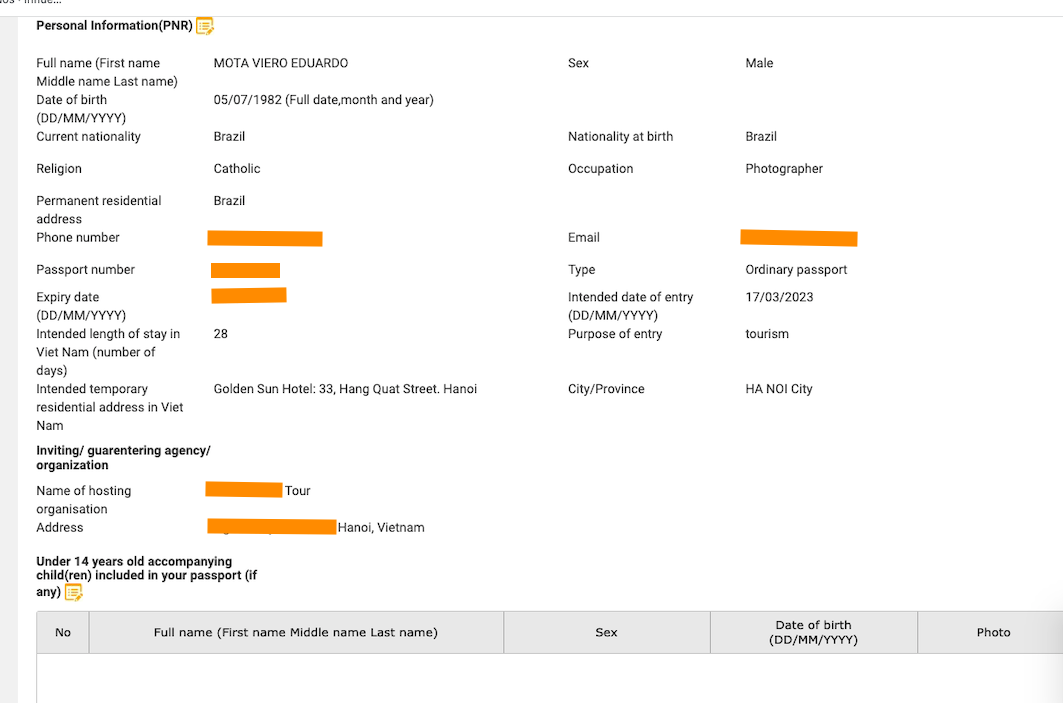This screenshot has height=703, width=1063.
Task: Click the Name of hosting organisation label
Action: 83,500
